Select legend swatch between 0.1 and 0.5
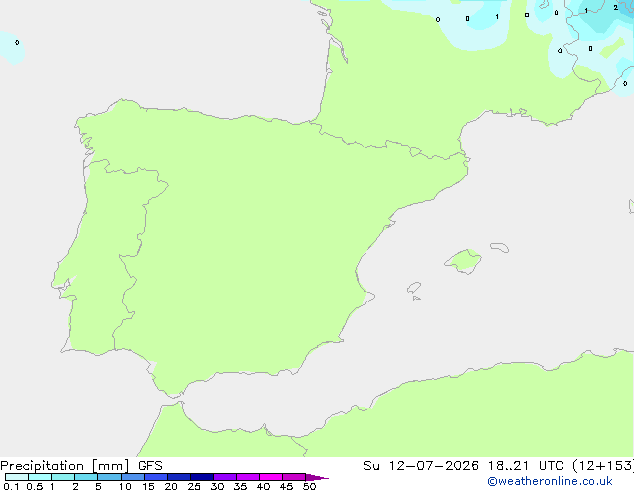 (x=17, y=477)
